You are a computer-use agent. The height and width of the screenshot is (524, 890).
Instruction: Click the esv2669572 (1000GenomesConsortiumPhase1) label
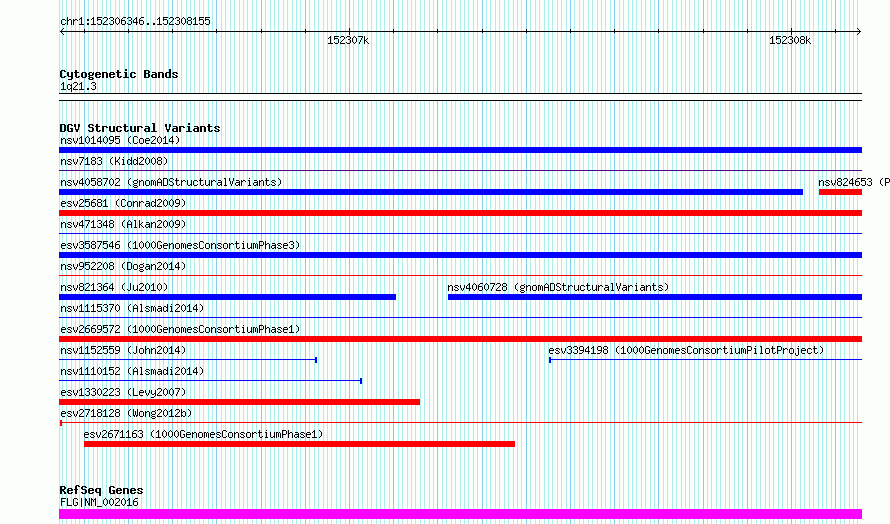click(x=180, y=329)
